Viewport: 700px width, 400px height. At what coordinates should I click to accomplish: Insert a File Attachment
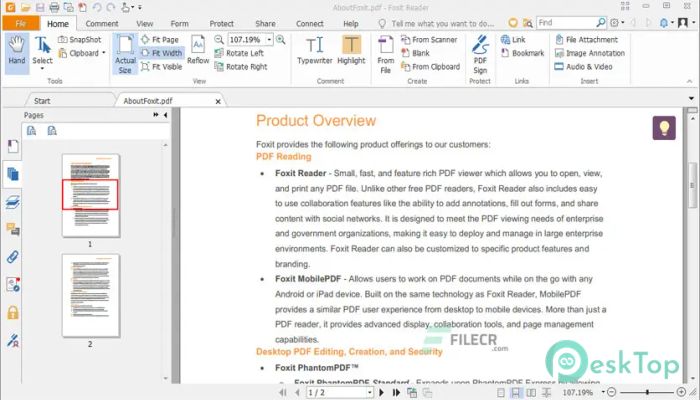[x=586, y=40]
